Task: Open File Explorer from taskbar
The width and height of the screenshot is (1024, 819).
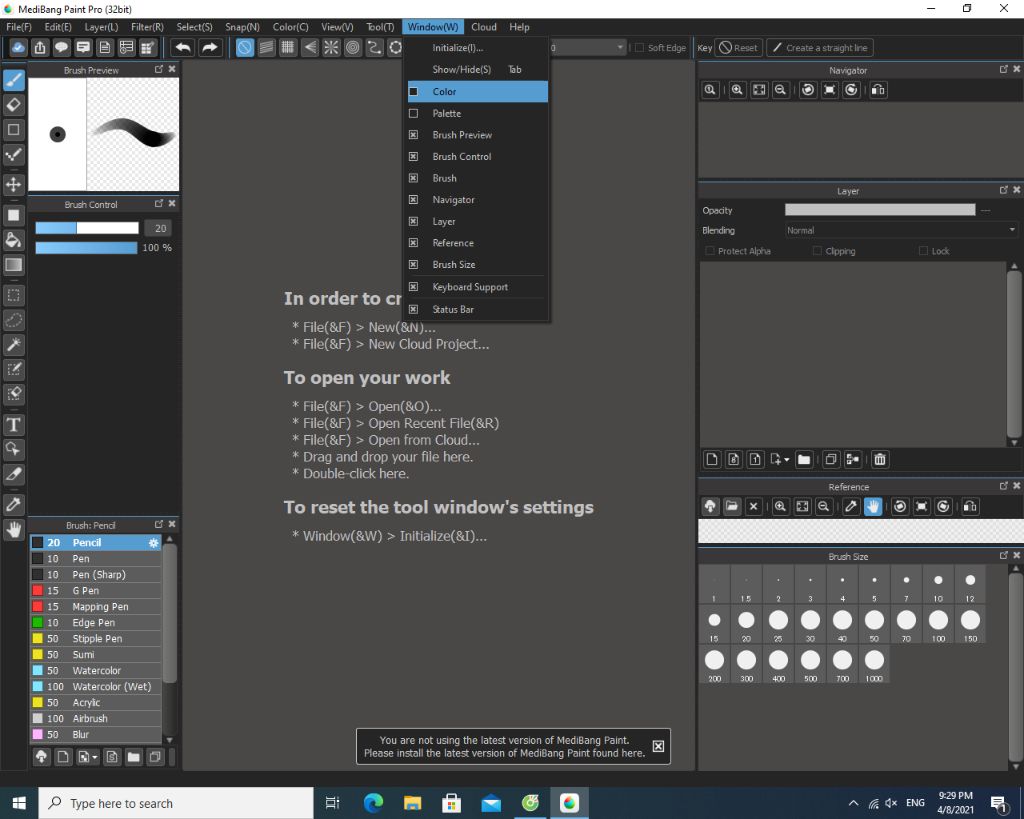Action: tap(413, 803)
